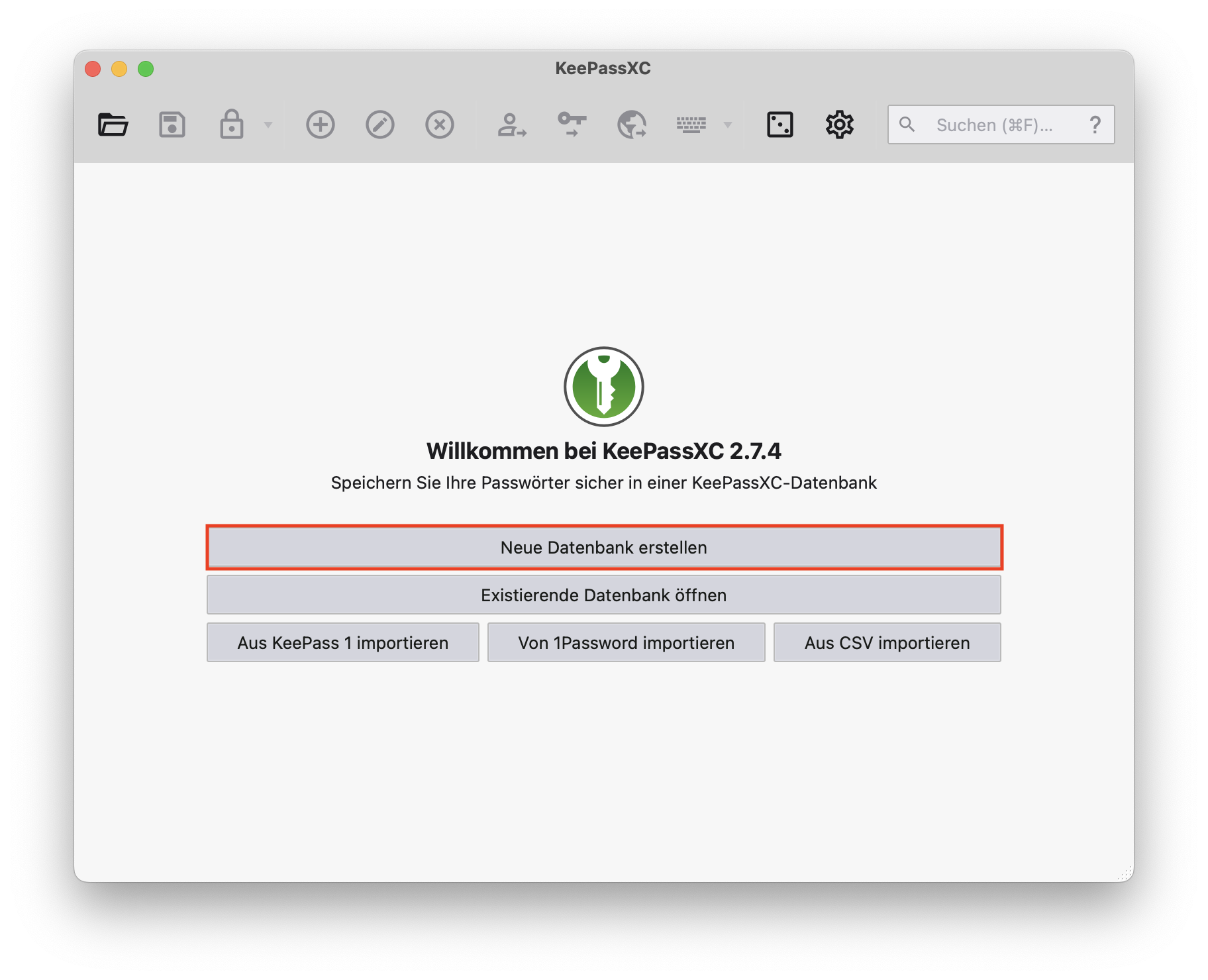The height and width of the screenshot is (980, 1208).
Task: Click the 'Neue Datenbank erstellen' button
Action: click(604, 548)
